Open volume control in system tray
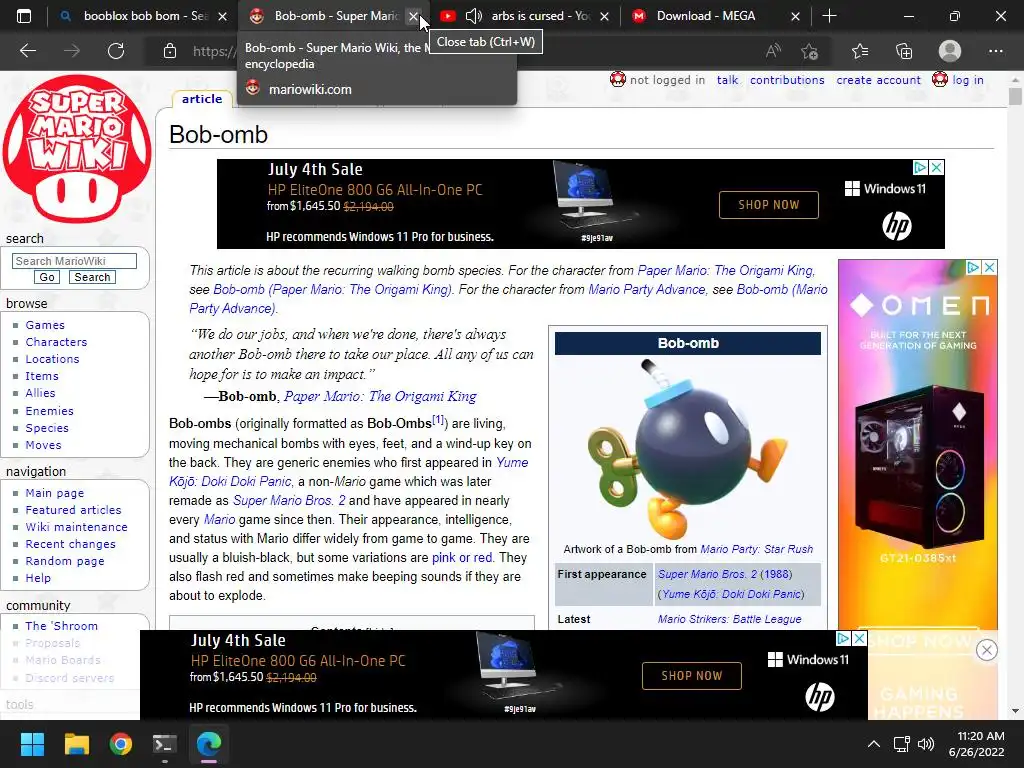 pyautogui.click(x=926, y=744)
